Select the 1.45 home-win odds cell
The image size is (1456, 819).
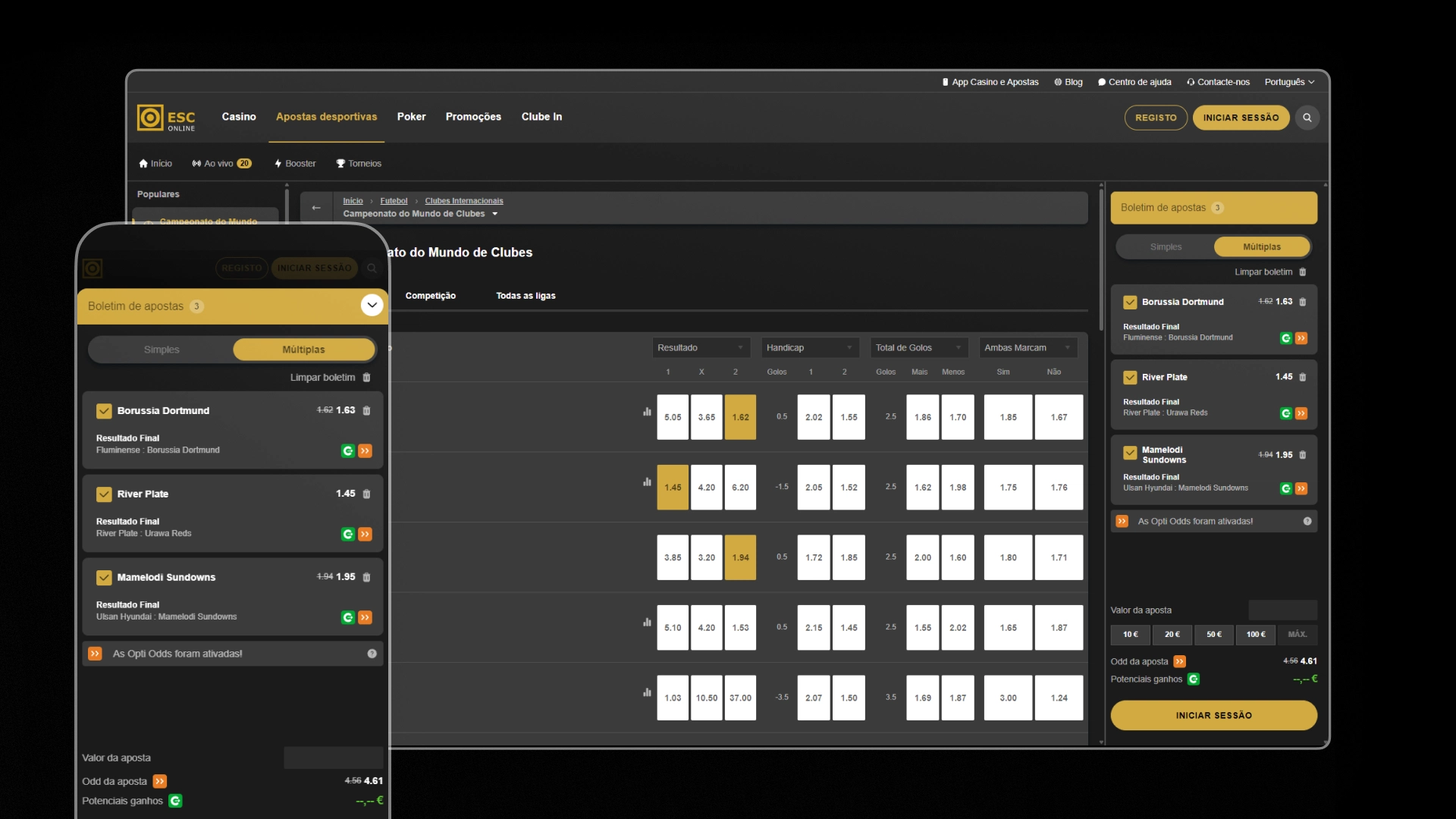673,488
